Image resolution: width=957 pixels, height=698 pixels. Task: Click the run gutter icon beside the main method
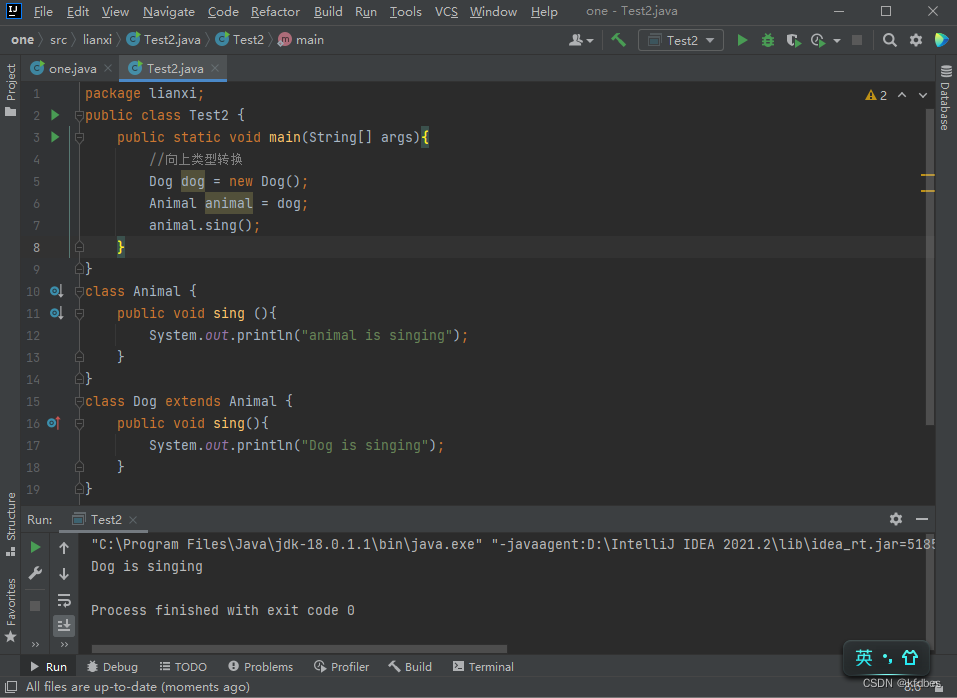55,137
